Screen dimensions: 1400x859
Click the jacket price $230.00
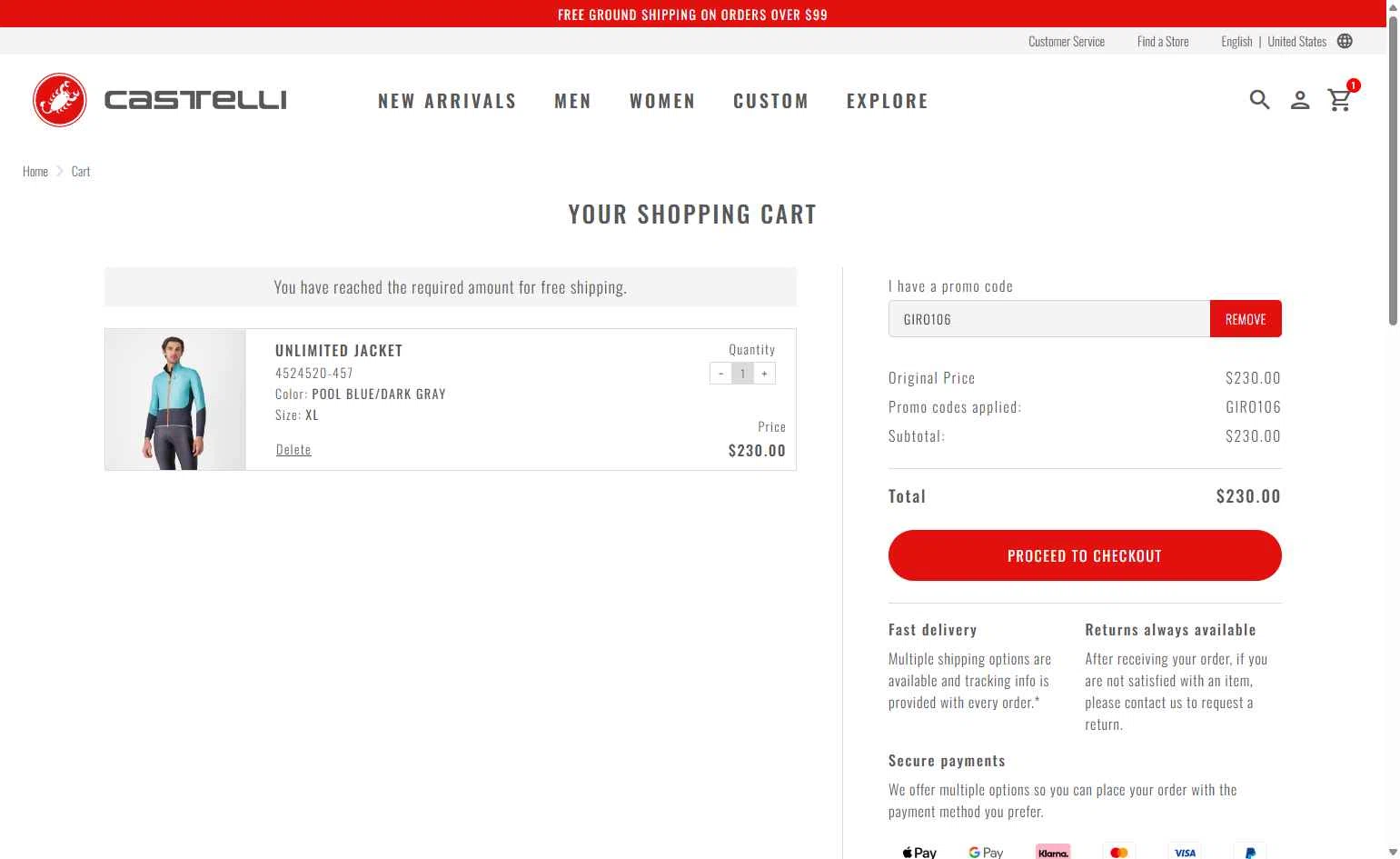(x=757, y=450)
